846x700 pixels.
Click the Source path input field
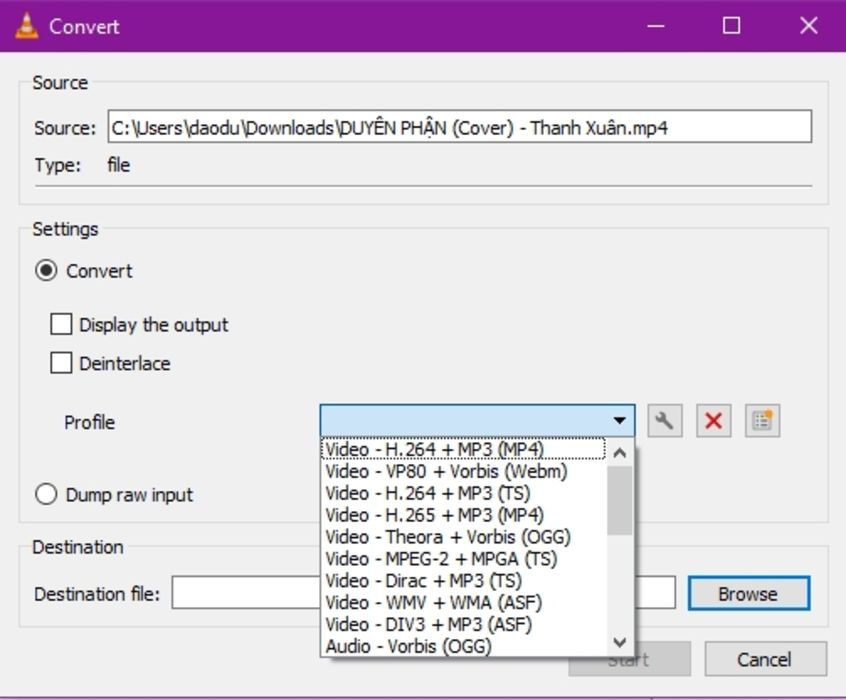point(460,127)
